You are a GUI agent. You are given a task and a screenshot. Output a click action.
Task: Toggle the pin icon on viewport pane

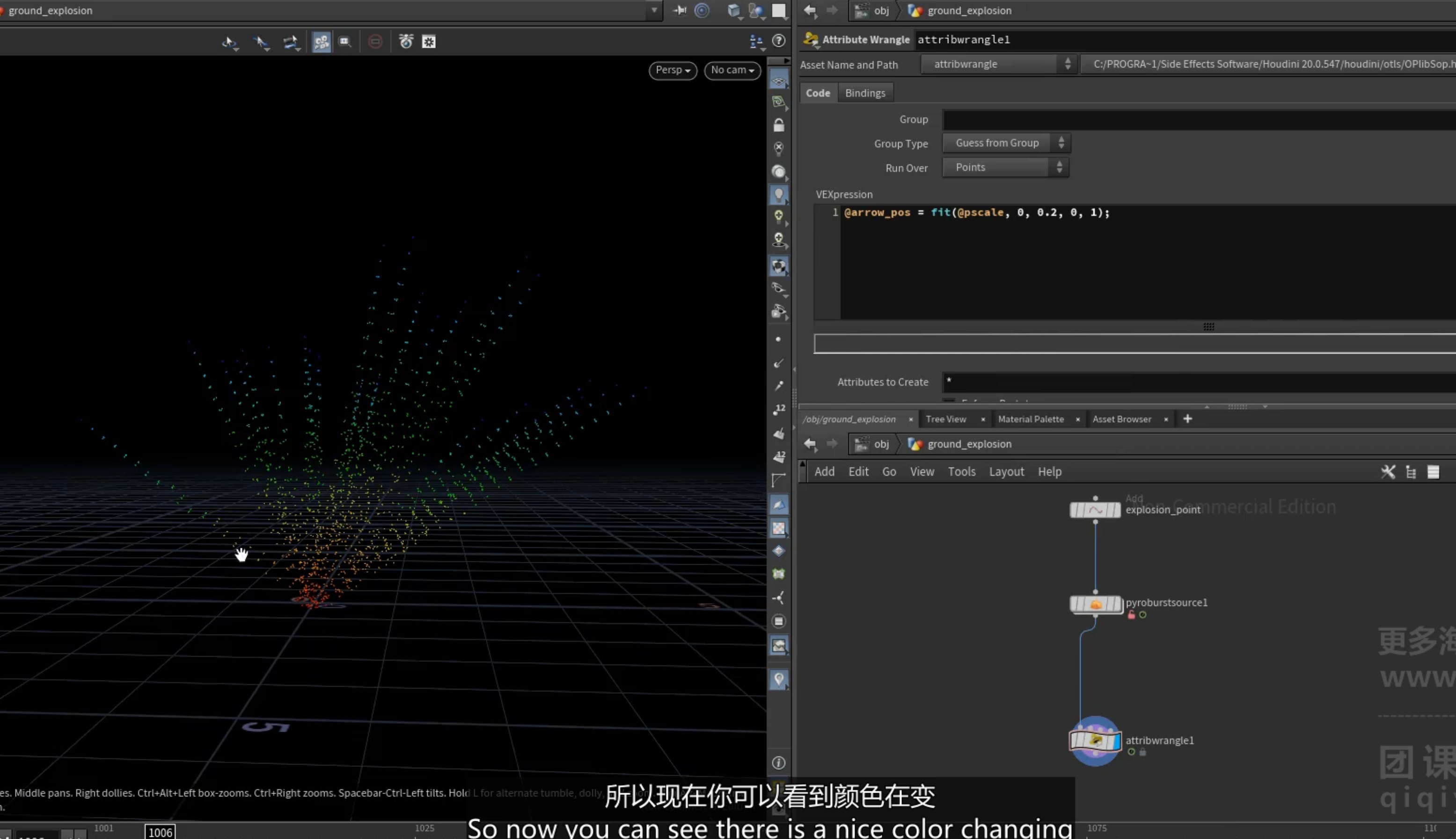tap(680, 10)
